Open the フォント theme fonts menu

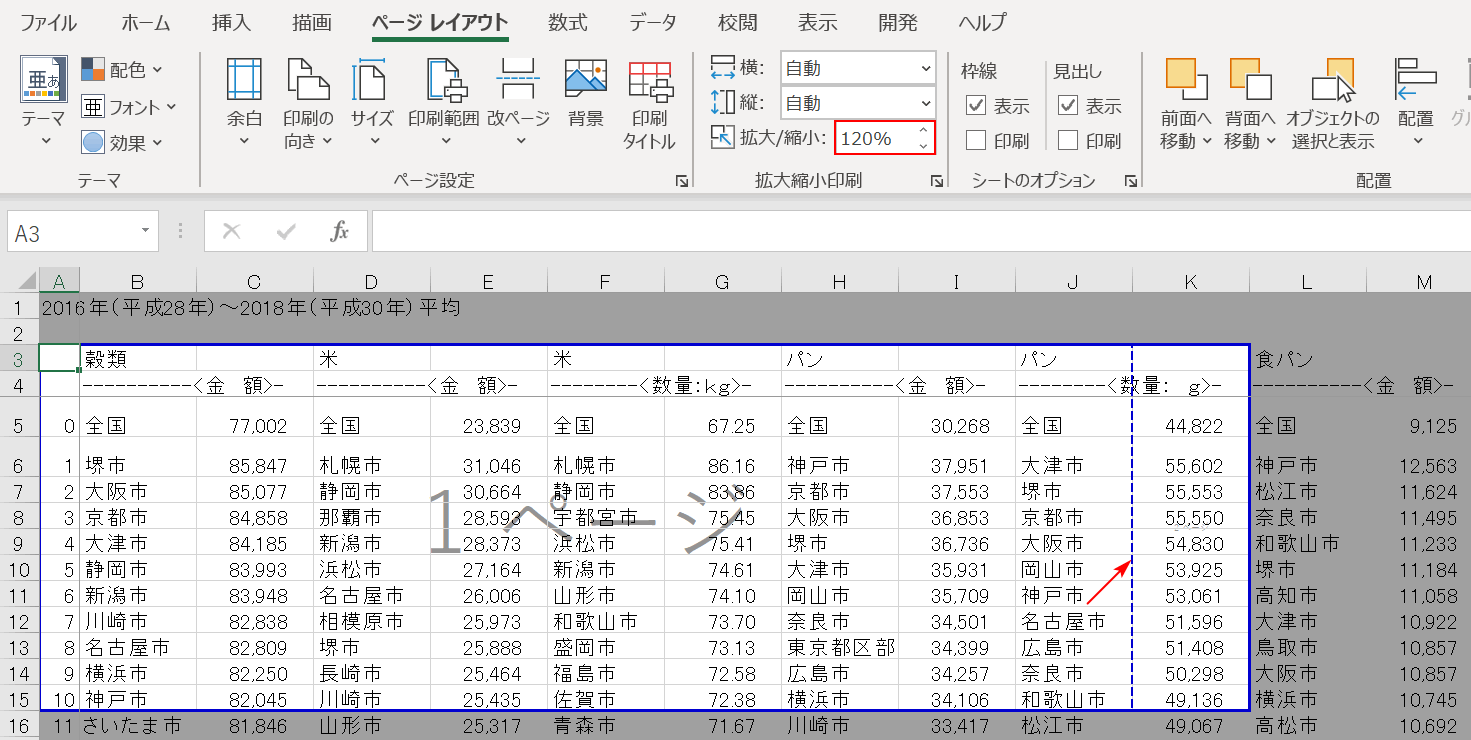[129, 106]
